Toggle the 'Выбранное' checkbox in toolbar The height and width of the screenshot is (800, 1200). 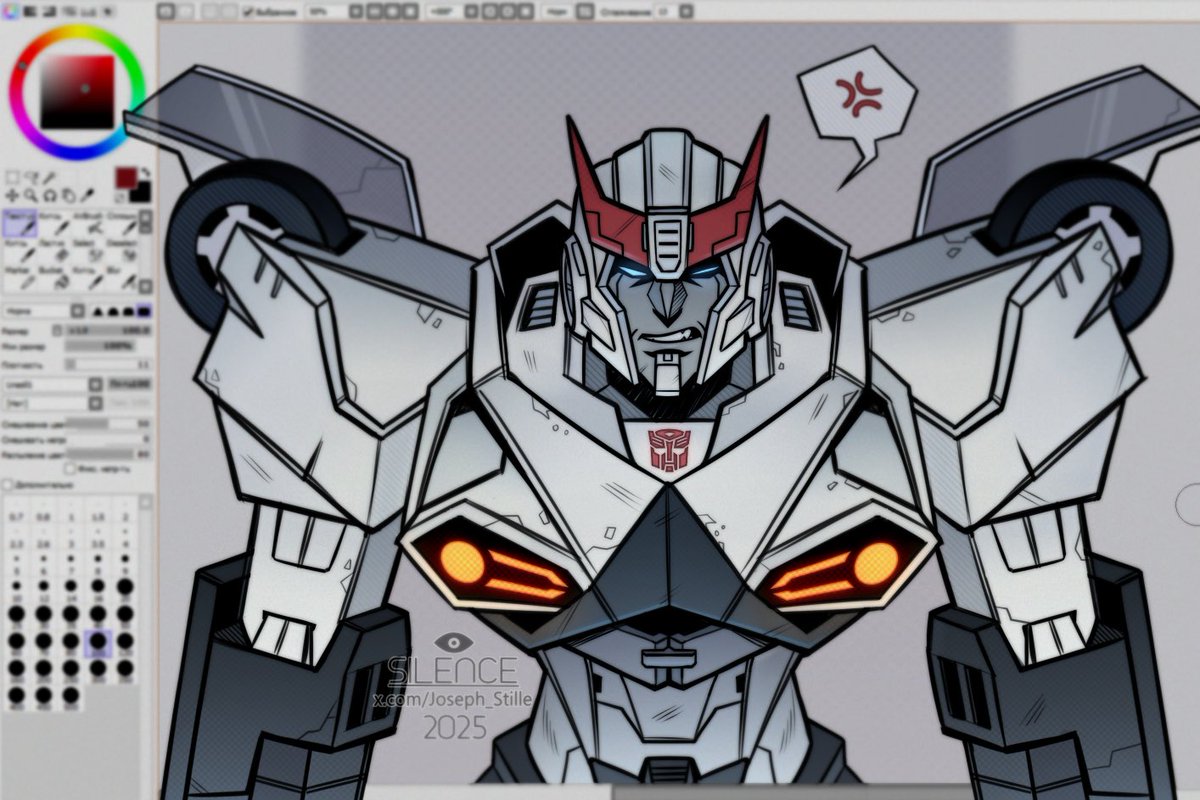pyautogui.click(x=248, y=11)
